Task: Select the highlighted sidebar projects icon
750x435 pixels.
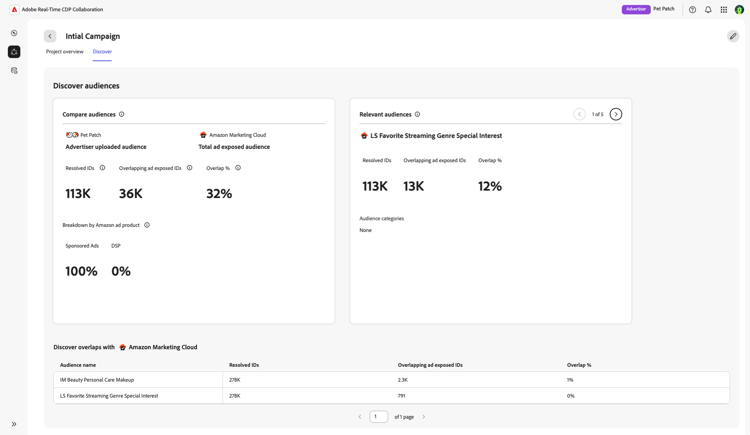Action: tap(14, 52)
